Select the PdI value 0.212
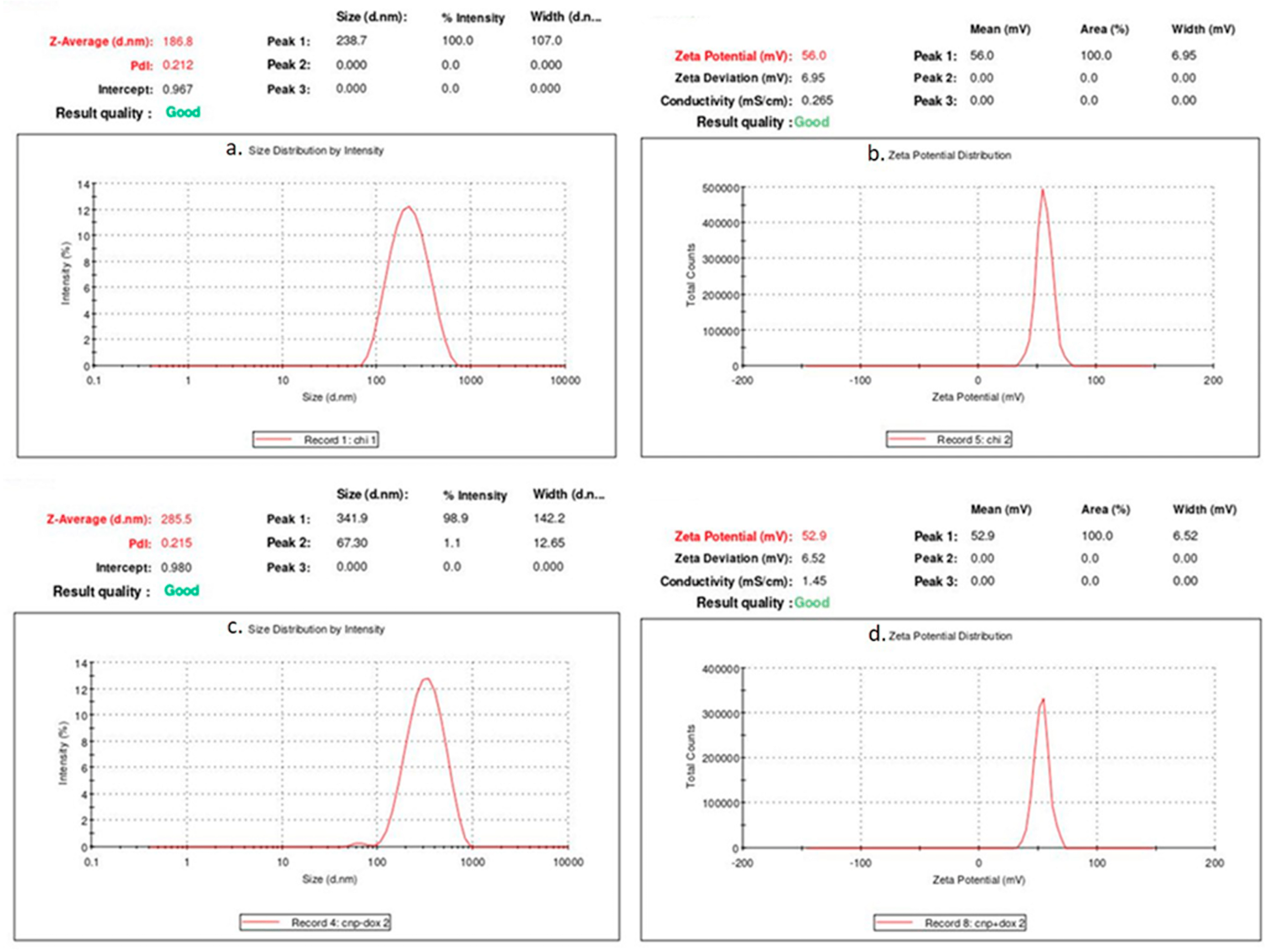This screenshot has width=1276, height=952. click(x=178, y=65)
